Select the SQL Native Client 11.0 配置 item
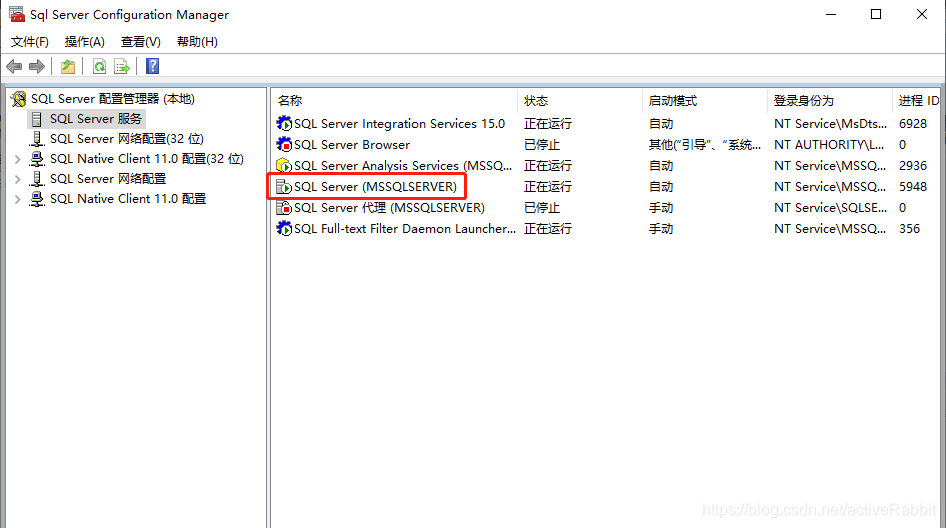 click(128, 199)
